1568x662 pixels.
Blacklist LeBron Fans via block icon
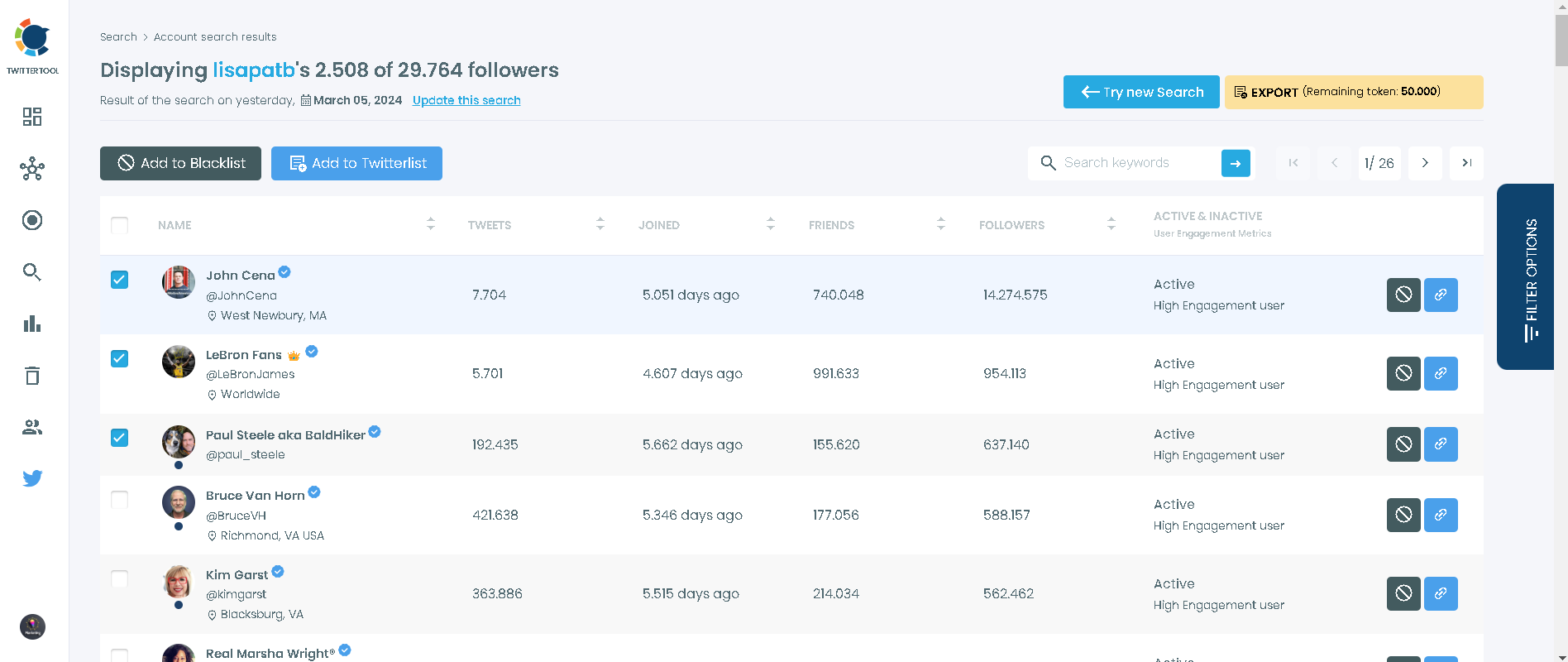1403,373
